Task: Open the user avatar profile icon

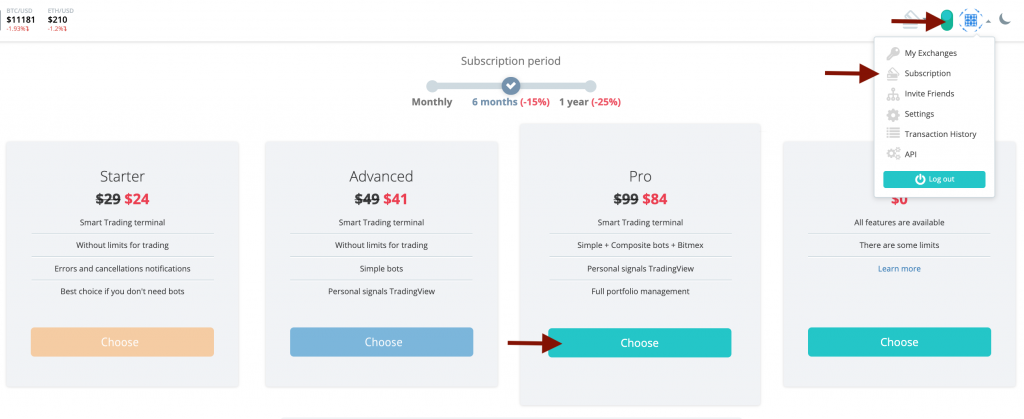Action: [969, 19]
